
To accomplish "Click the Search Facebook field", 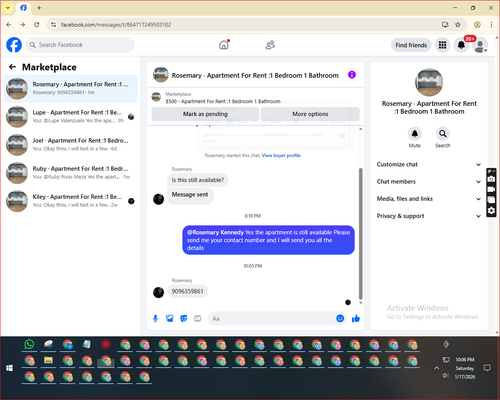I will point(80,45).
